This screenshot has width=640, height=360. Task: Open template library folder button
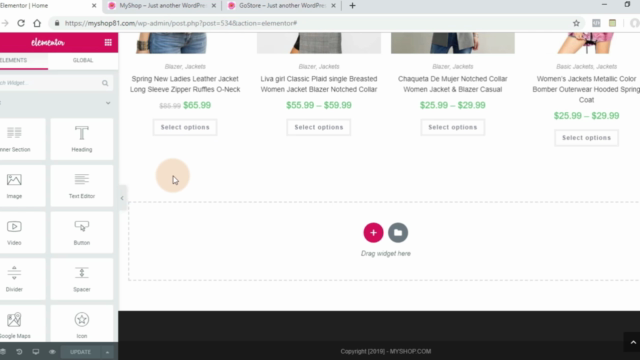[398, 233]
